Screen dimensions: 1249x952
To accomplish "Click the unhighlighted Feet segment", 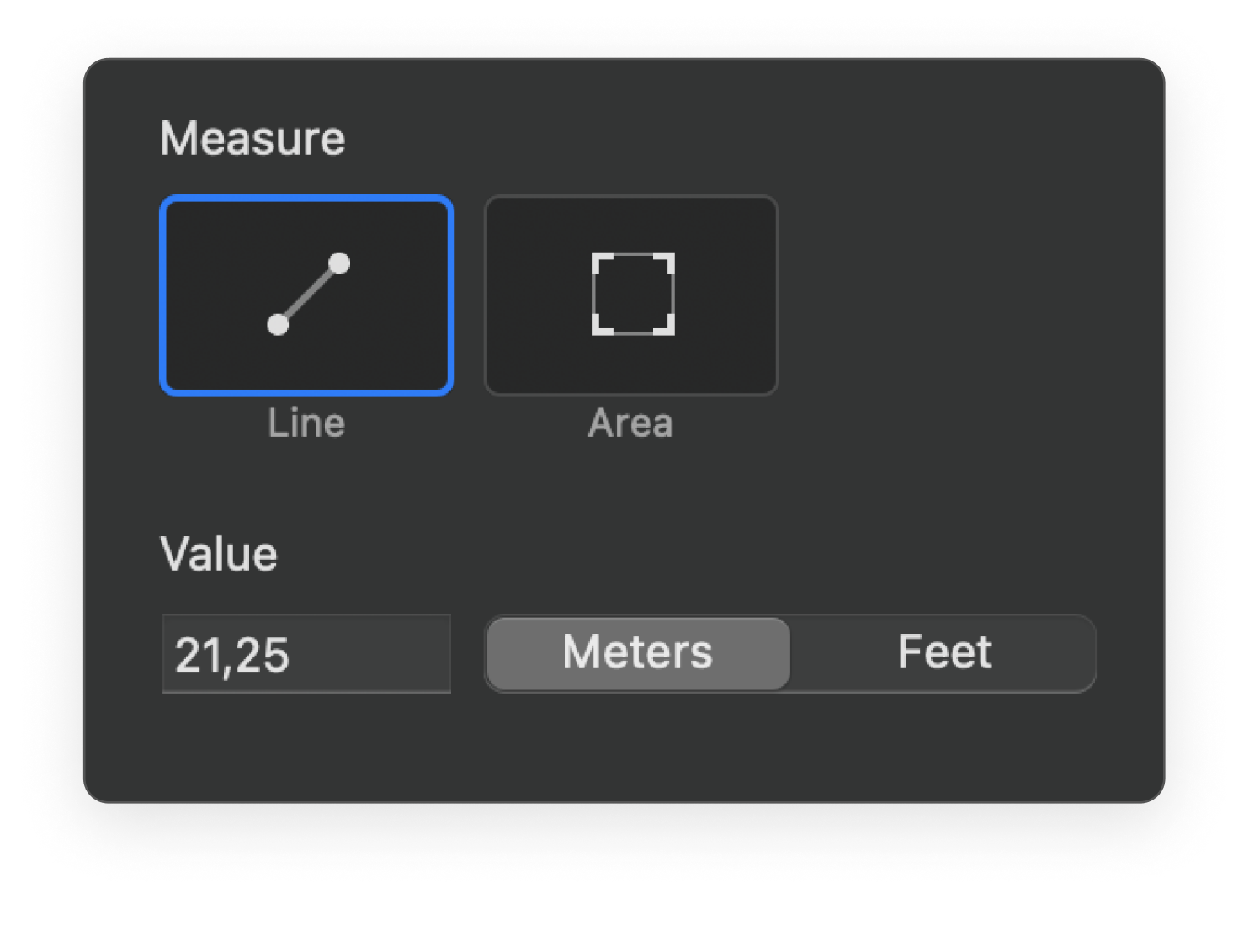I will (944, 653).
